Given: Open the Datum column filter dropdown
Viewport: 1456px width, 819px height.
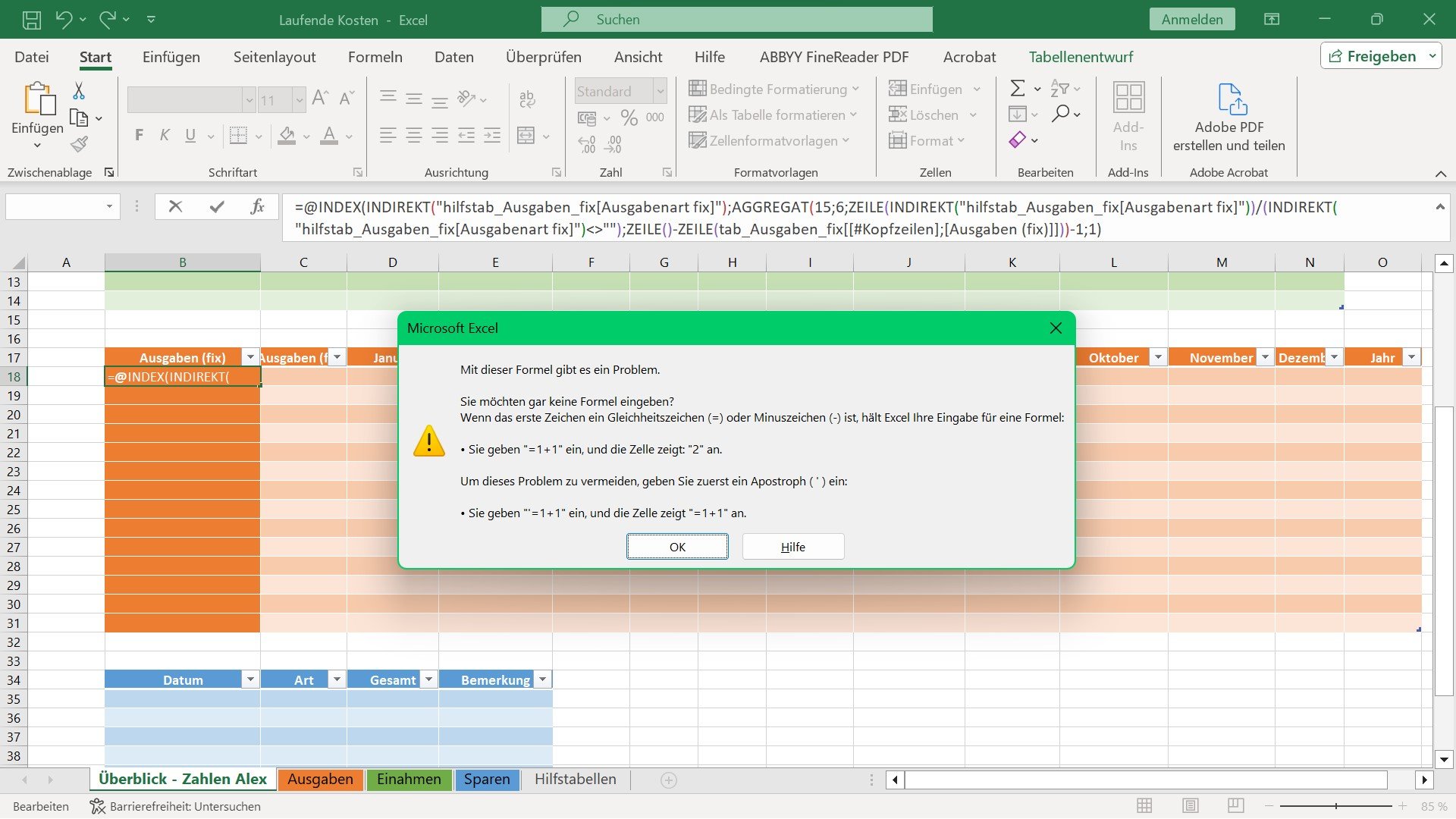Looking at the screenshot, I should pyautogui.click(x=250, y=680).
